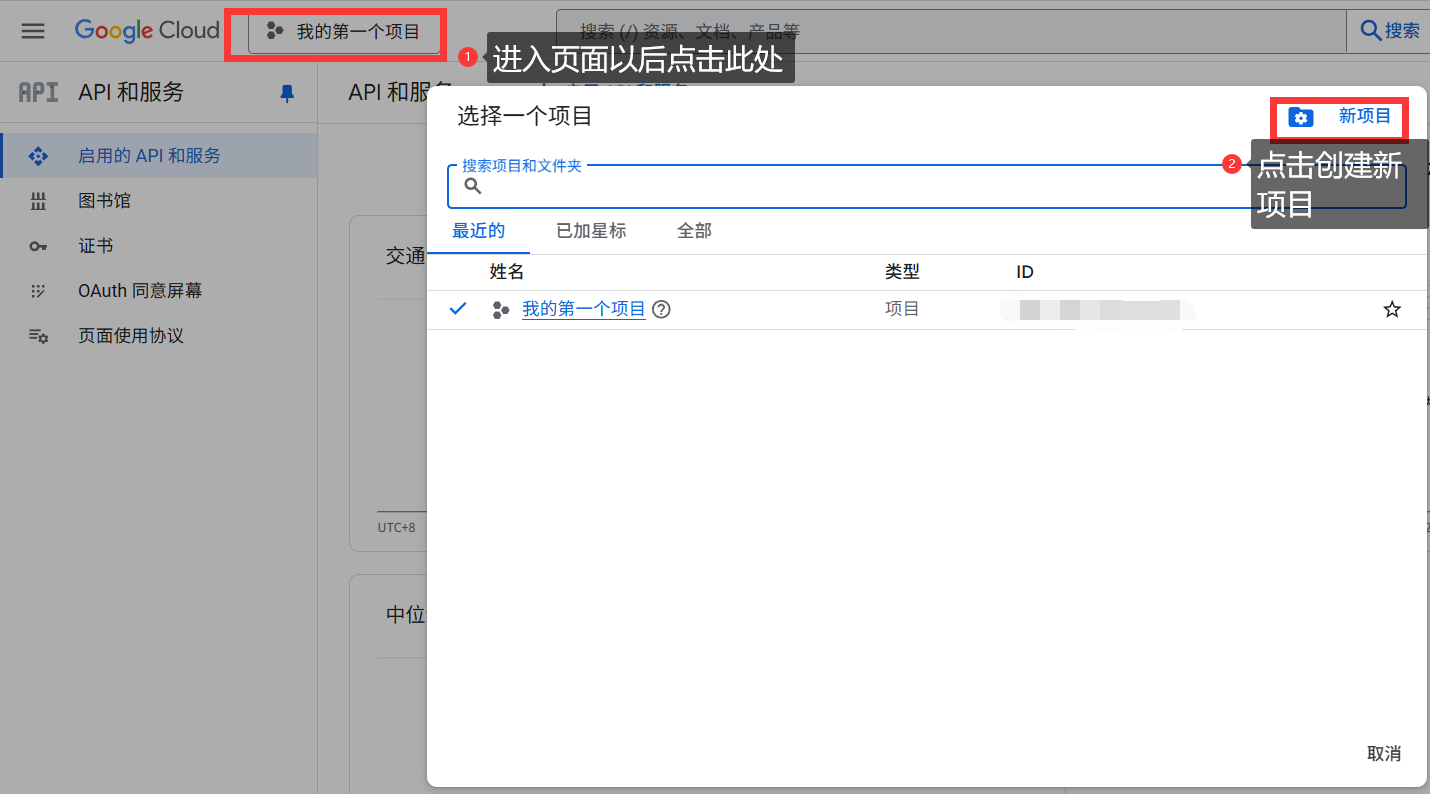Click 新项目 to create a project
Image resolution: width=1430 pixels, height=794 pixels.
tap(1364, 117)
